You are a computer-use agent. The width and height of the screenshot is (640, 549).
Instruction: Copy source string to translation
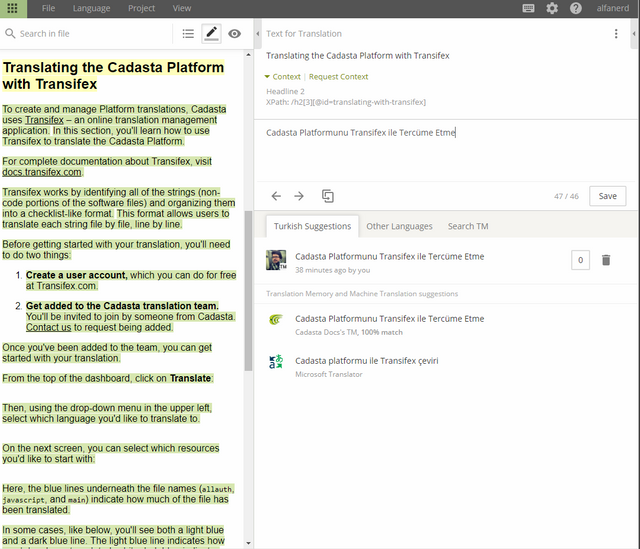[327, 196]
